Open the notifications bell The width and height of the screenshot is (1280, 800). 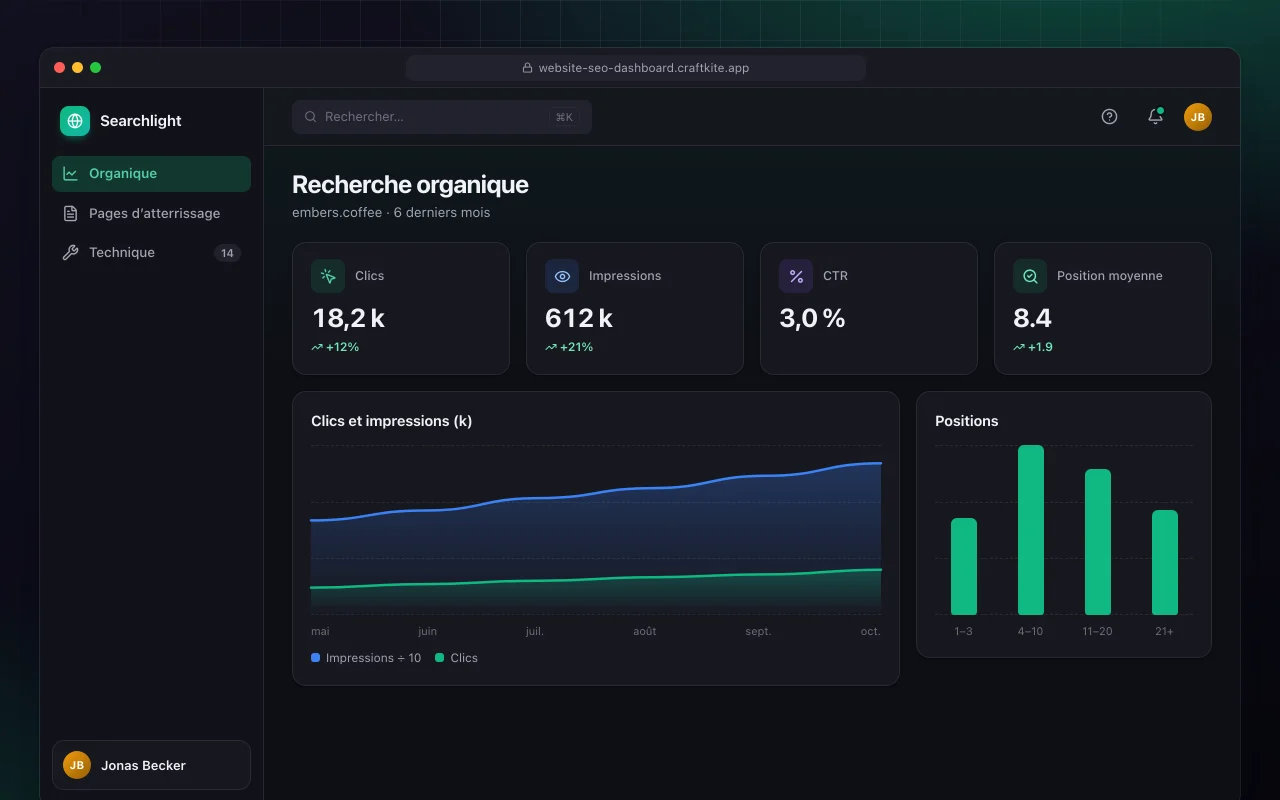[1155, 117]
